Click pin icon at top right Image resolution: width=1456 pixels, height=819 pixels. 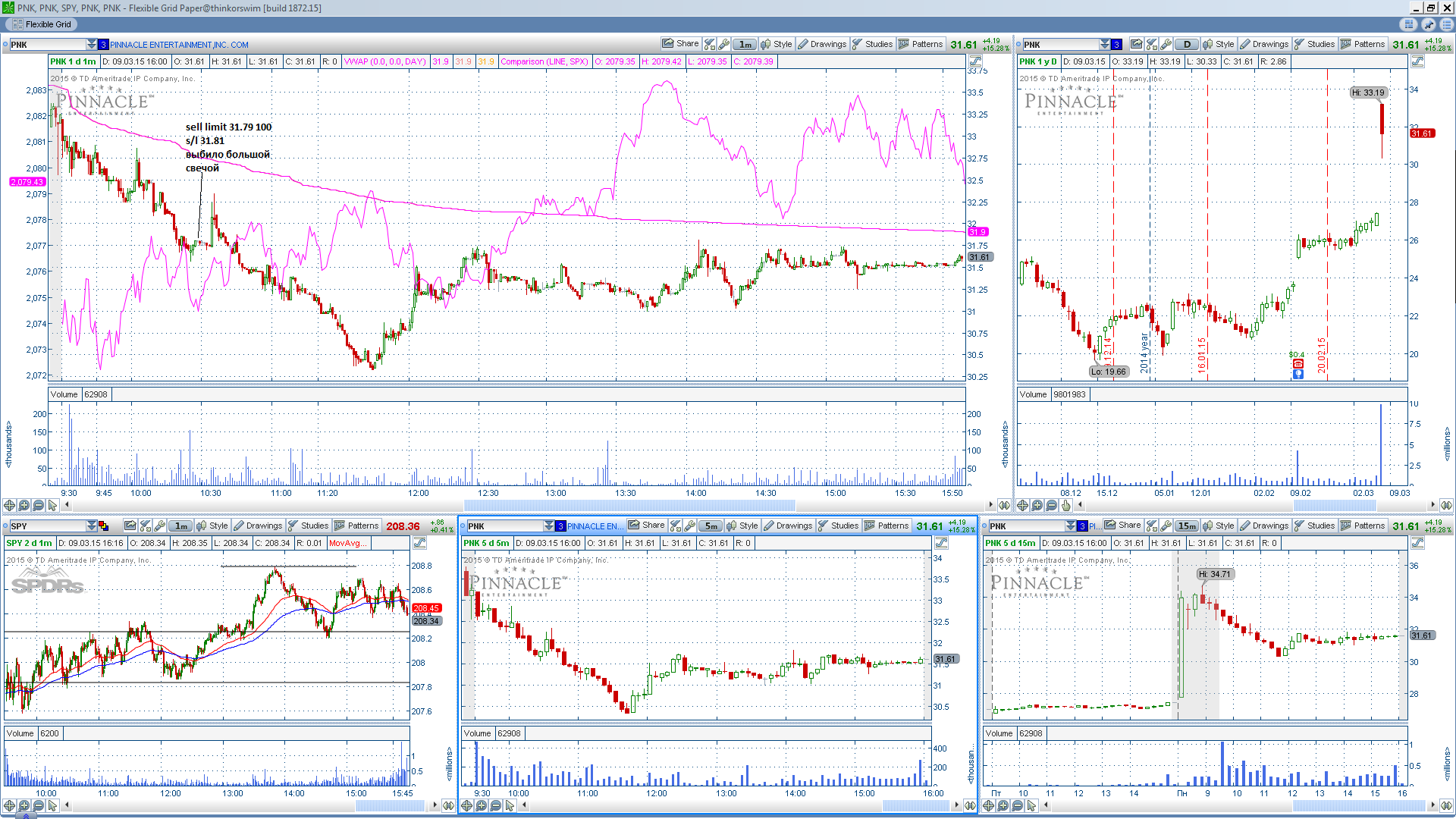pyautogui.click(x=1428, y=24)
